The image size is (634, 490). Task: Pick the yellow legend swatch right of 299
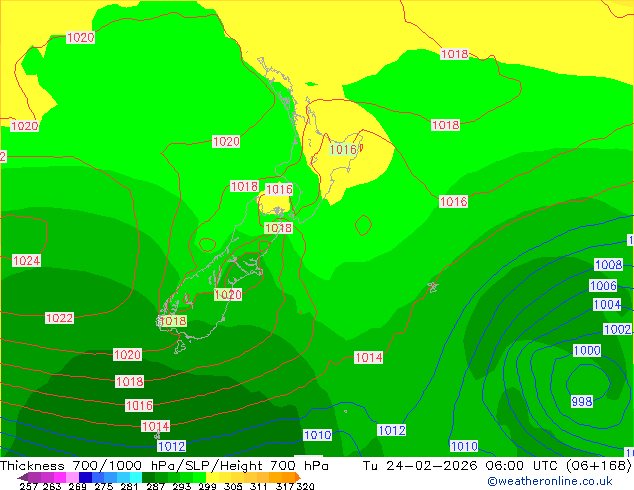click(x=212, y=477)
